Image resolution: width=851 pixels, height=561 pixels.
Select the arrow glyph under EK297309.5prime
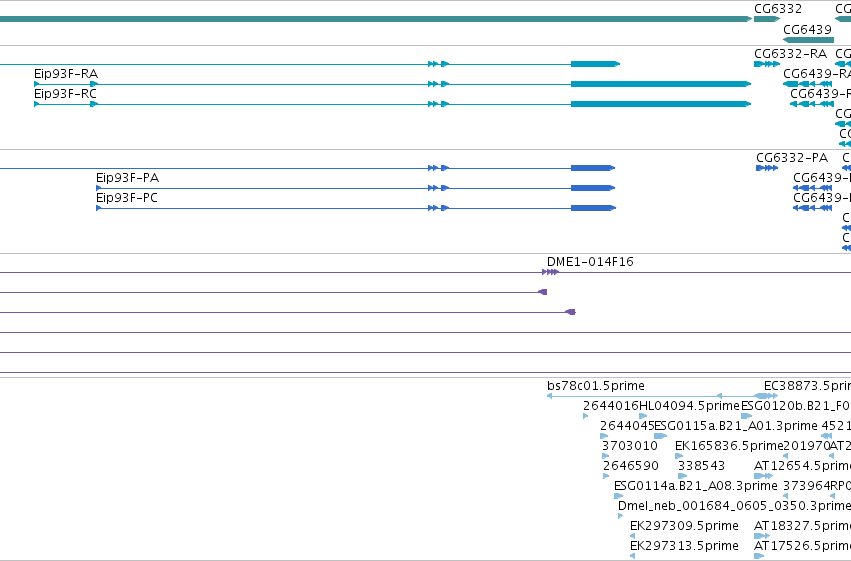pyautogui.click(x=632, y=537)
